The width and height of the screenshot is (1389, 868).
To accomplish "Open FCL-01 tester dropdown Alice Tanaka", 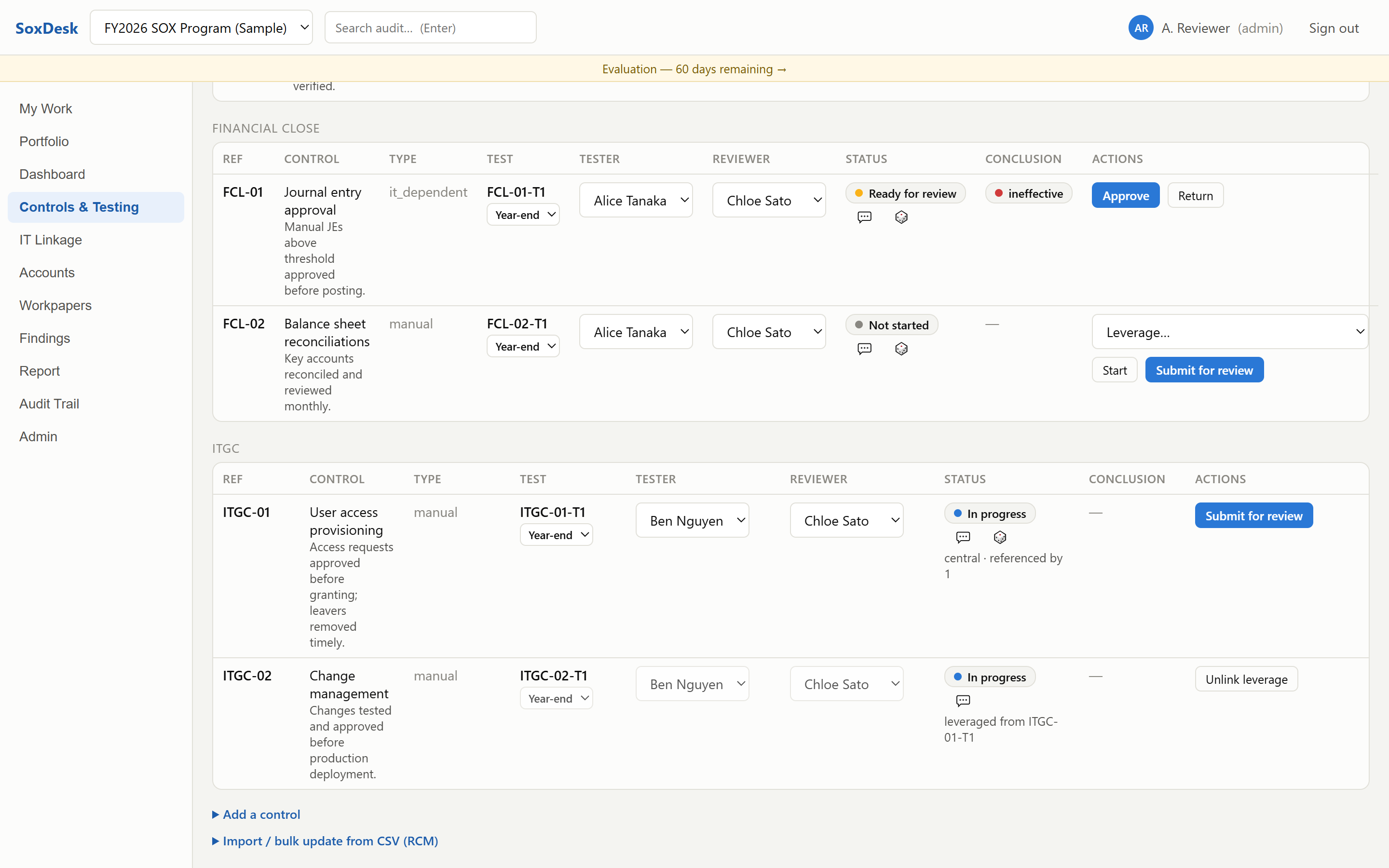I will (x=636, y=200).
